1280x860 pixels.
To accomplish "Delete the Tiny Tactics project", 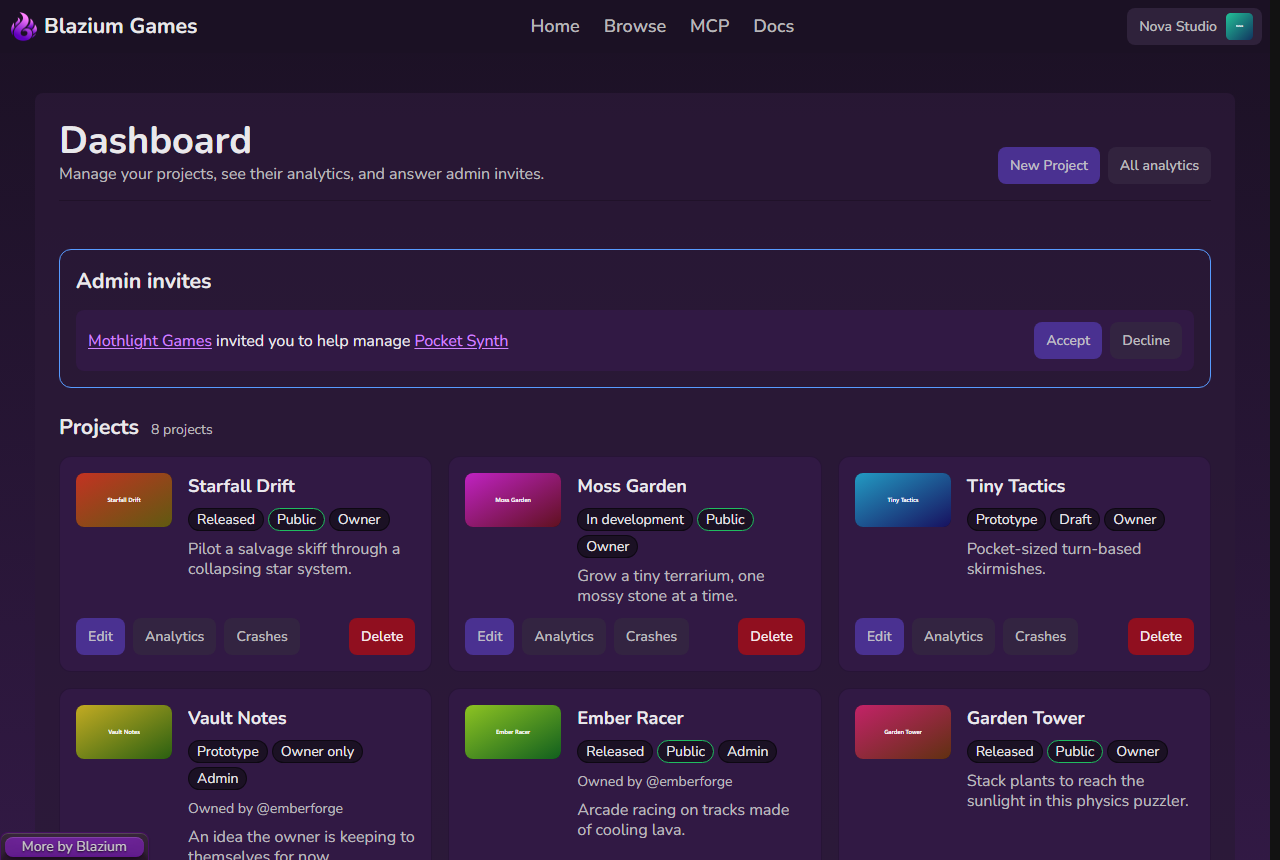I will [1161, 636].
